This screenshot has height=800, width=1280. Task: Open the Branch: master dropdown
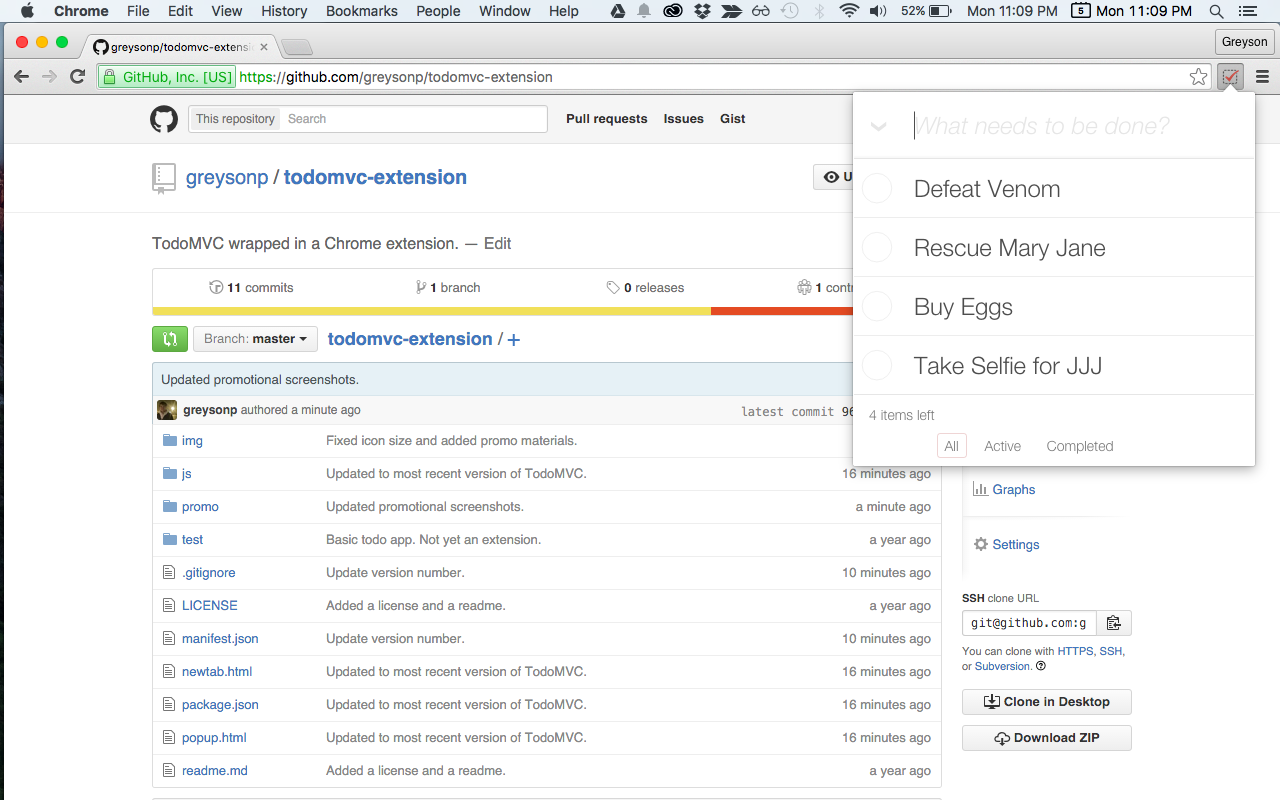(255, 339)
